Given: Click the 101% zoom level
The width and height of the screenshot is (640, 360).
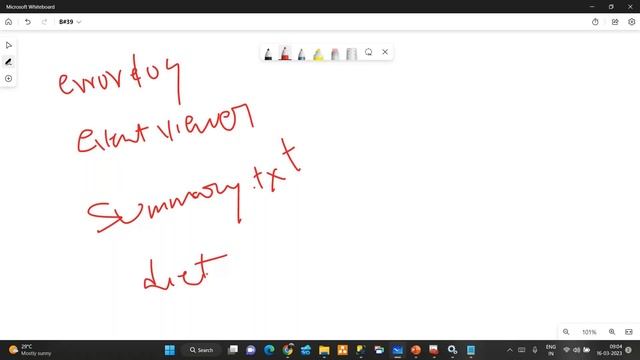Looking at the screenshot, I should click(589, 332).
